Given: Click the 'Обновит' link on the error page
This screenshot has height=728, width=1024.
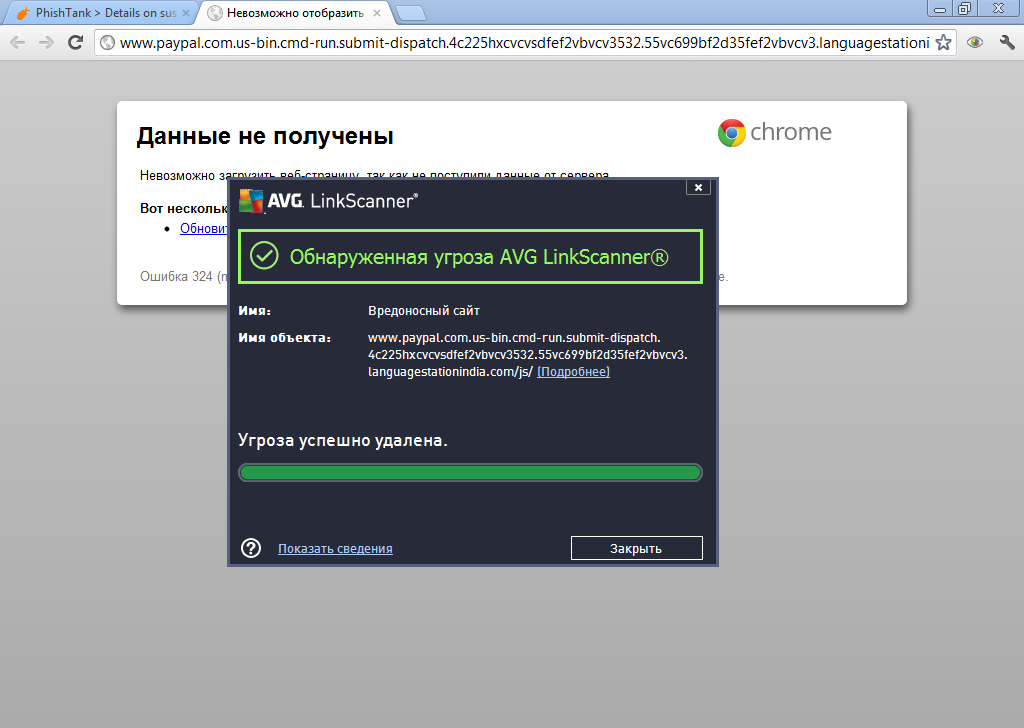Looking at the screenshot, I should (204, 229).
